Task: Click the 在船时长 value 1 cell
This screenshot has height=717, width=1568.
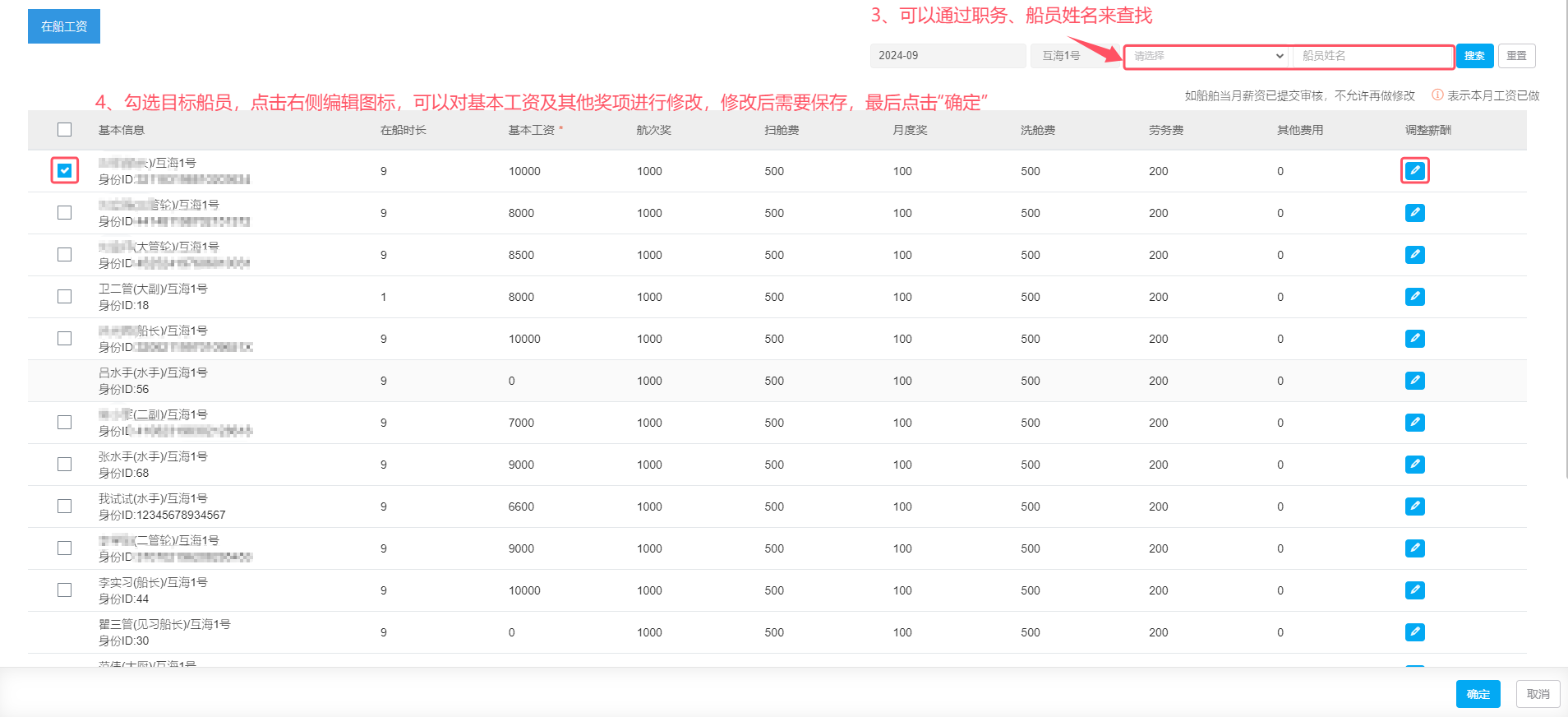Action: (x=383, y=297)
